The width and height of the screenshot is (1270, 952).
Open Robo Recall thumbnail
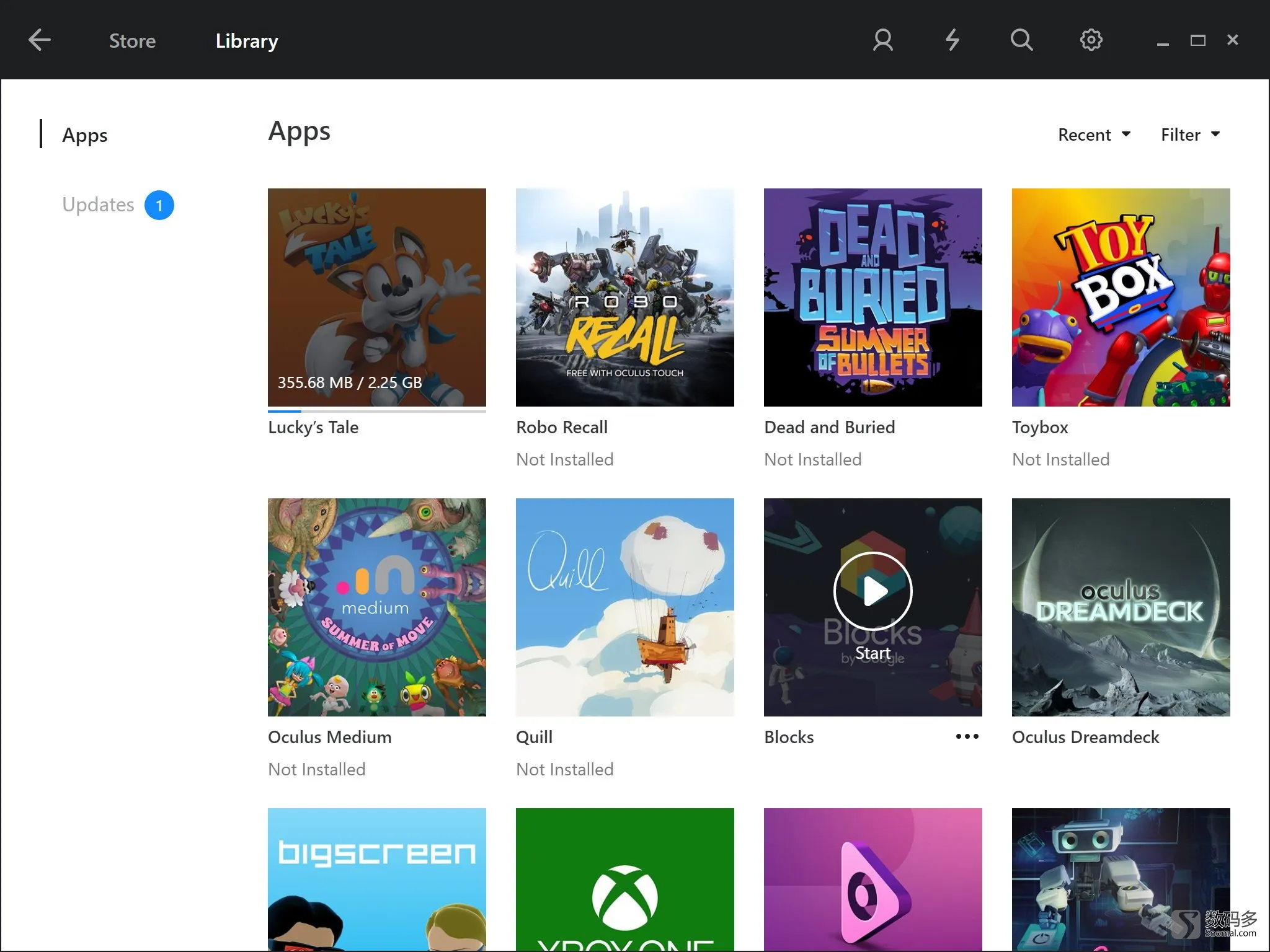pos(625,297)
